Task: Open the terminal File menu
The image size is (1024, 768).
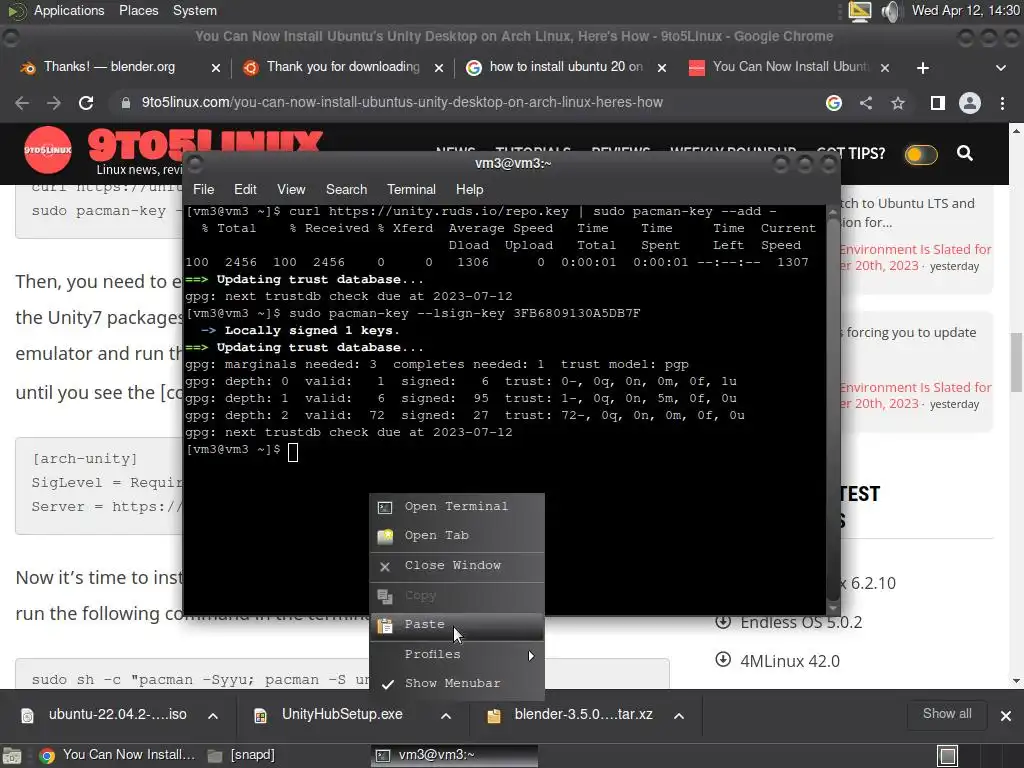Action: [x=204, y=189]
